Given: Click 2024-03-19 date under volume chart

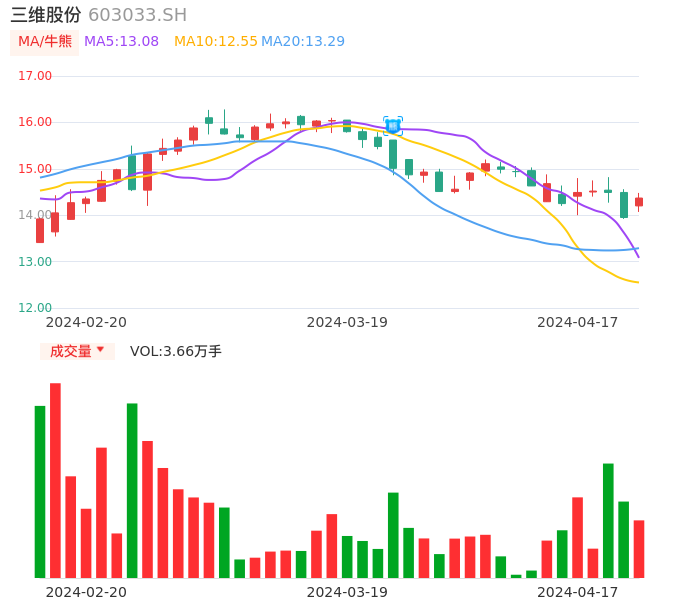Looking at the screenshot, I should pos(347,592).
